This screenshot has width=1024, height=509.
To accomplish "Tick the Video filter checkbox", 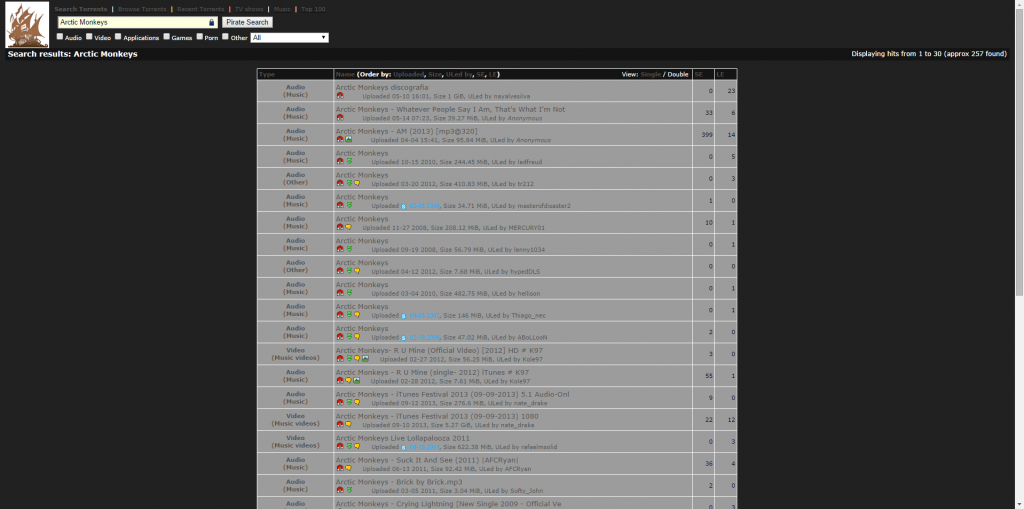I will [89, 37].
